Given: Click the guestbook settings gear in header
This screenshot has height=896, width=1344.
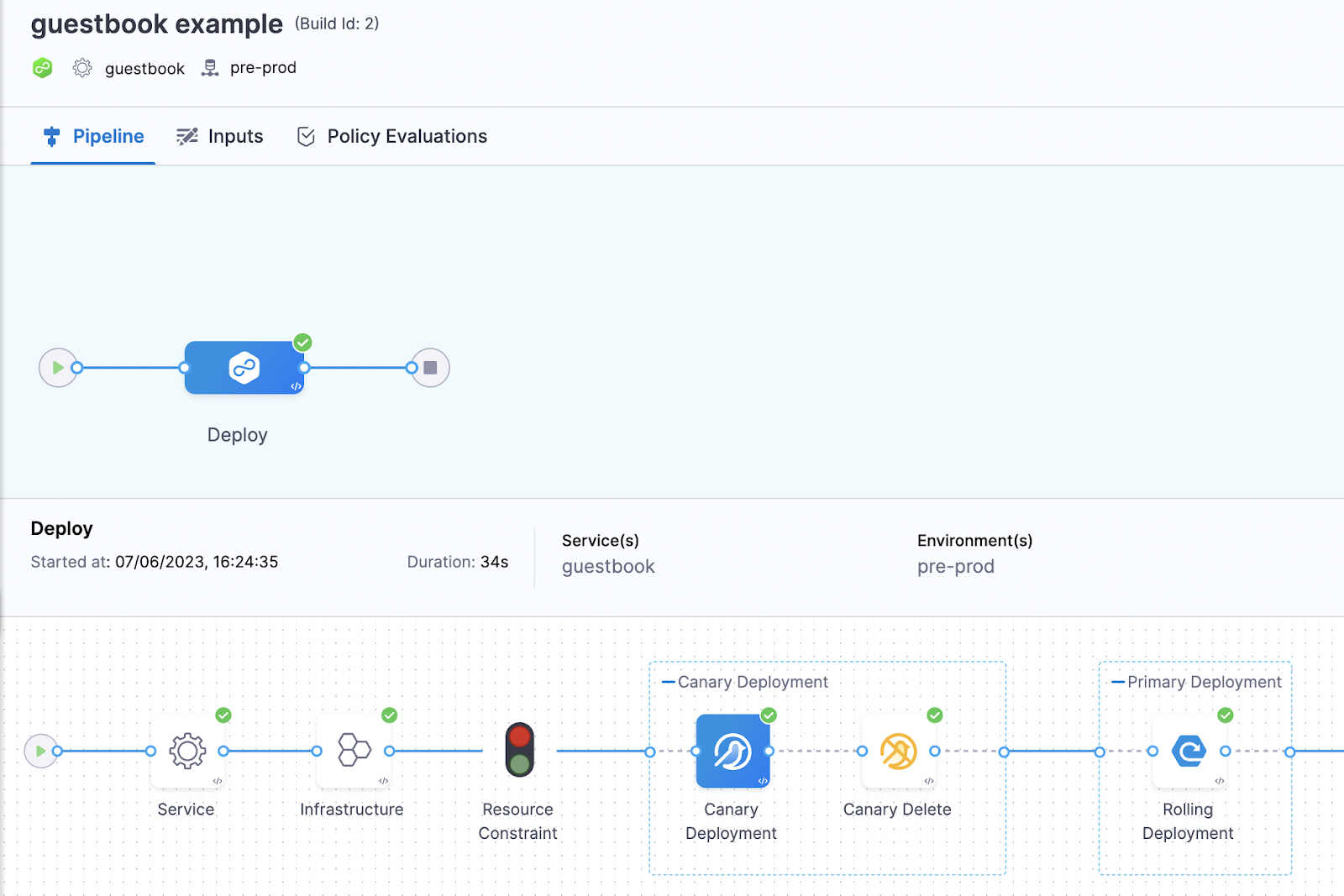Looking at the screenshot, I should [81, 68].
